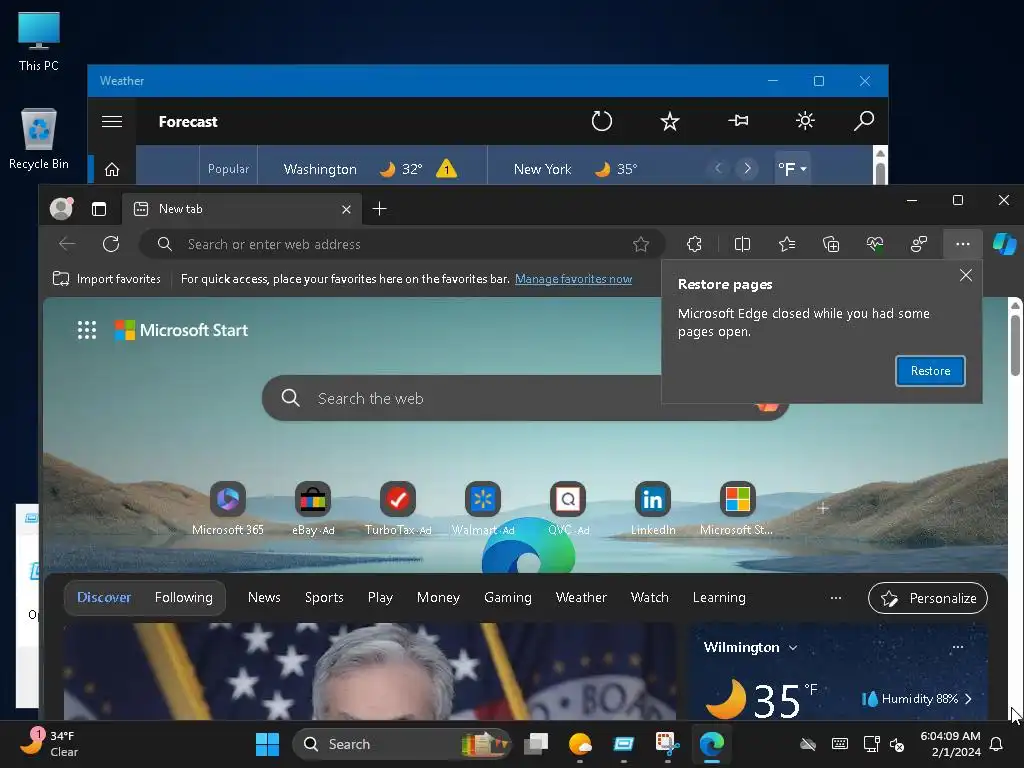The height and width of the screenshot is (768, 1024).
Task: Add a new quick link site
Action: pyautogui.click(x=823, y=508)
